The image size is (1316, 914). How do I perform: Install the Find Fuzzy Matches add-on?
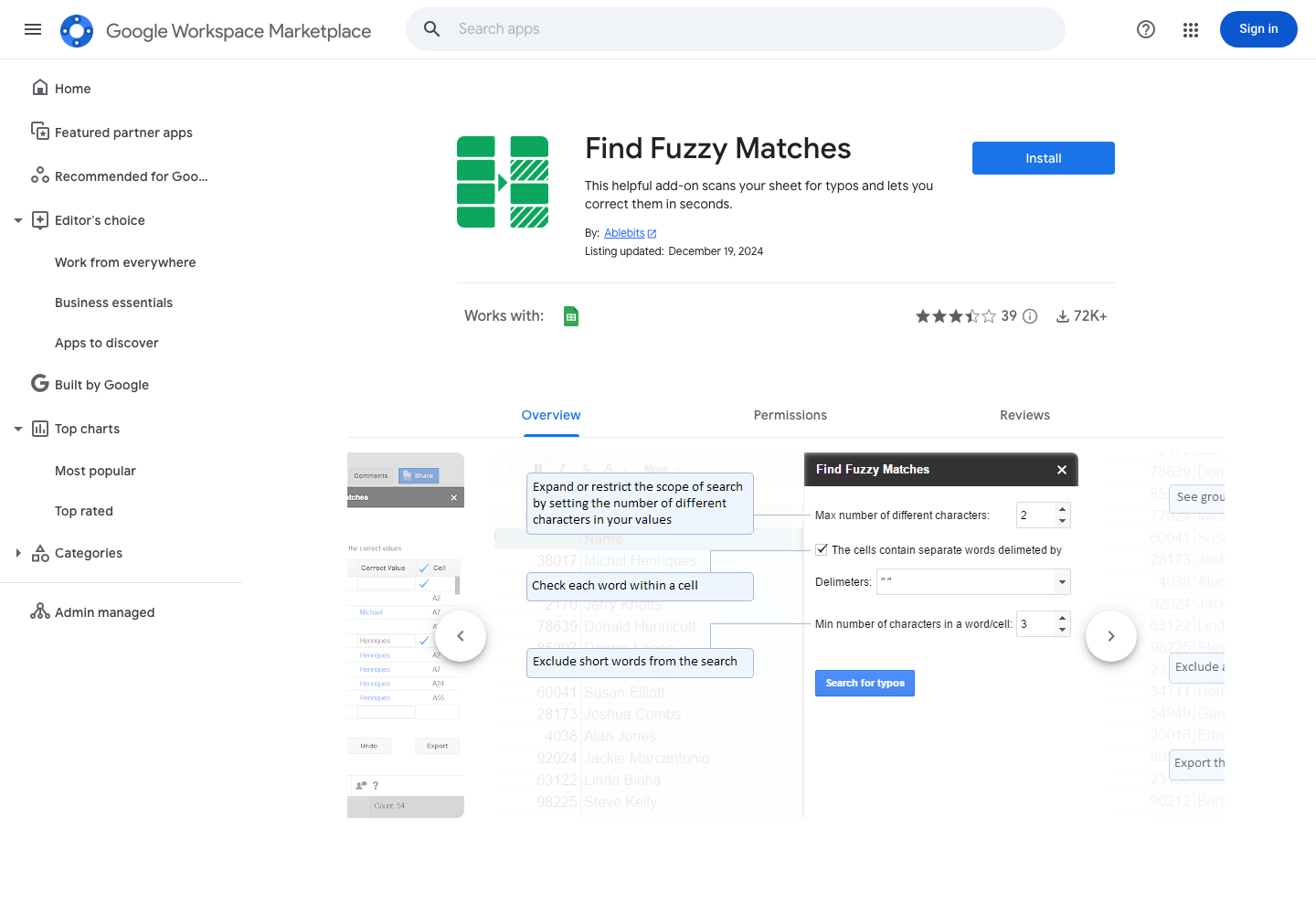point(1044,158)
